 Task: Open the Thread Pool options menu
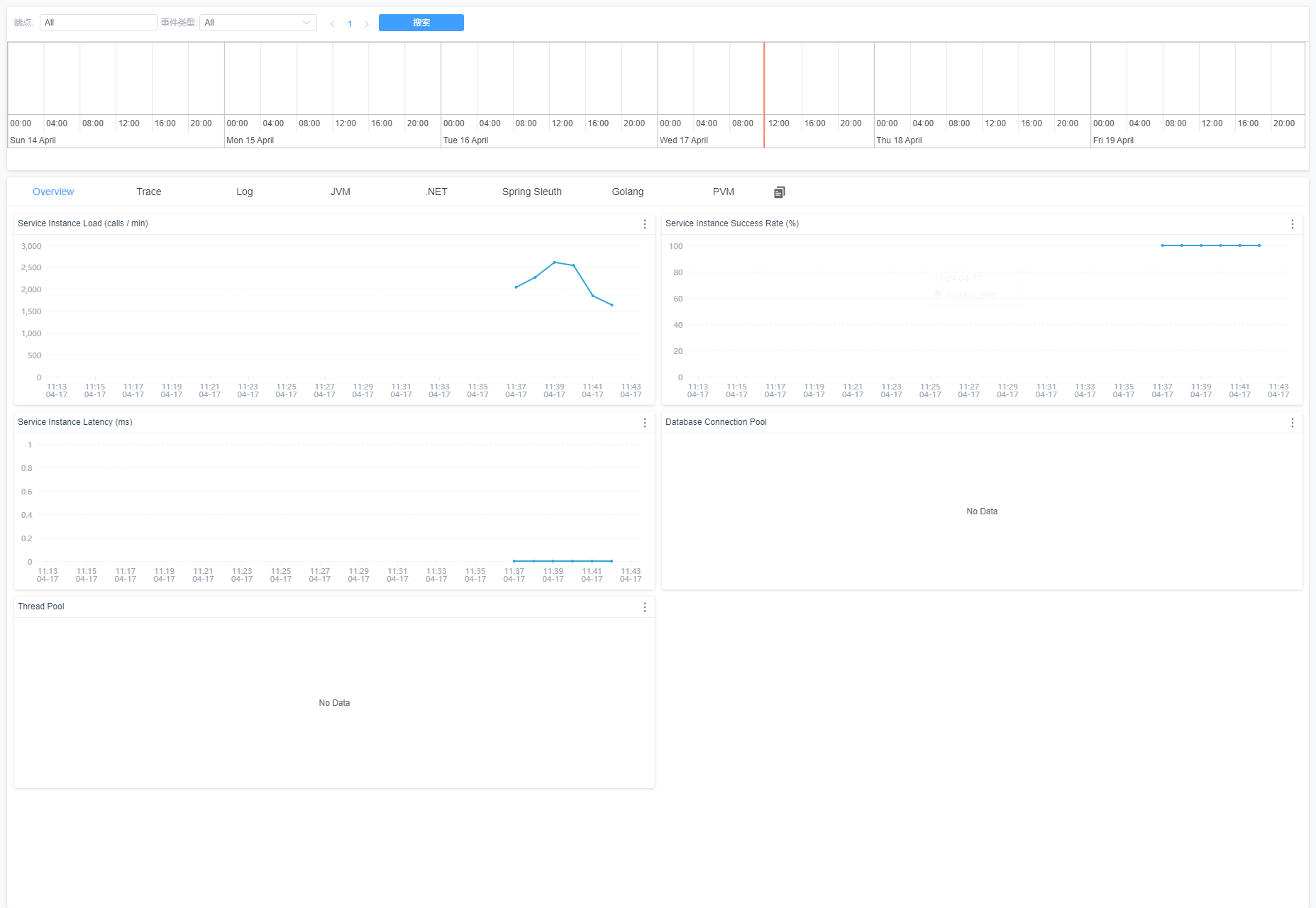pyautogui.click(x=644, y=607)
